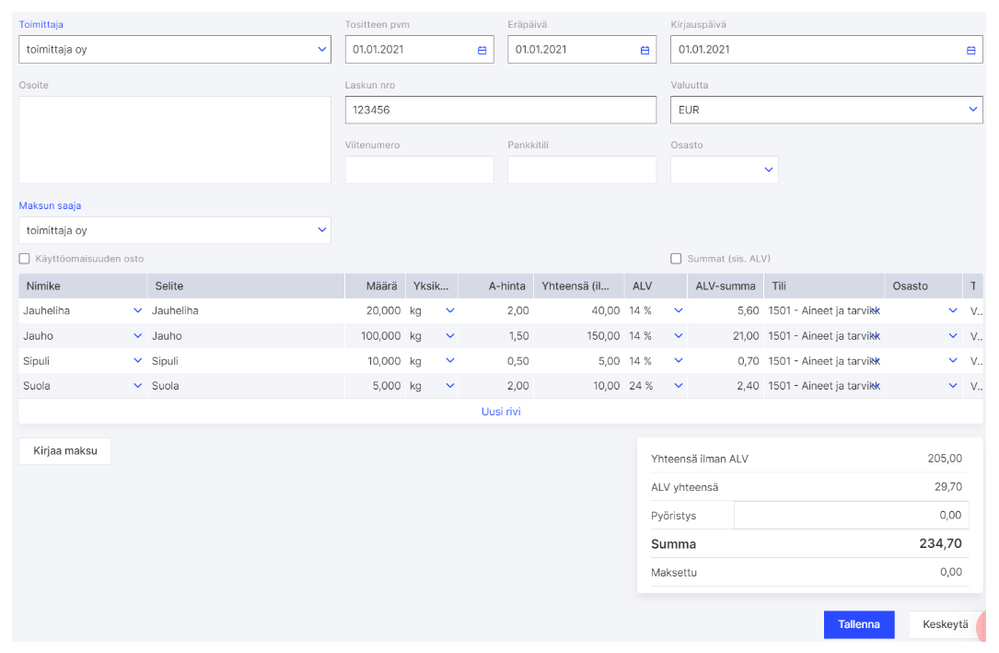
Task: Expand the Toimittaja supplier dropdown
Action: (322, 49)
